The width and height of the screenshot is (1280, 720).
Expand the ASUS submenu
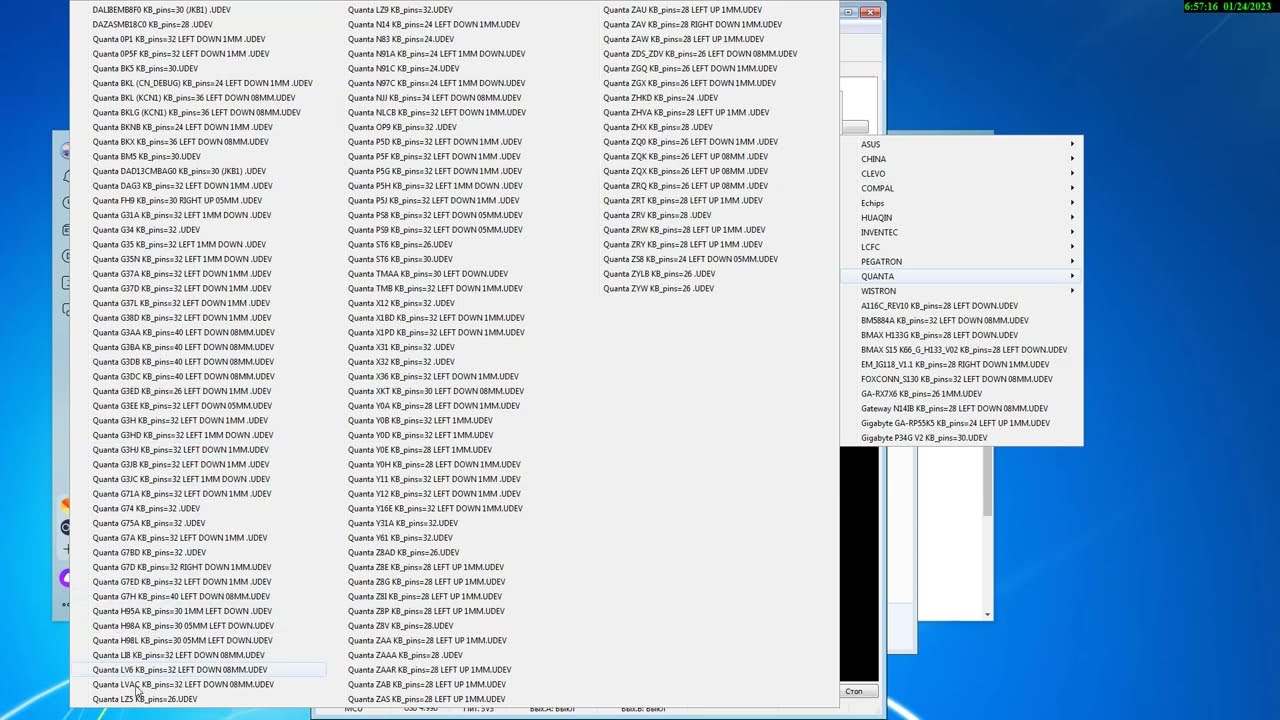coord(962,144)
